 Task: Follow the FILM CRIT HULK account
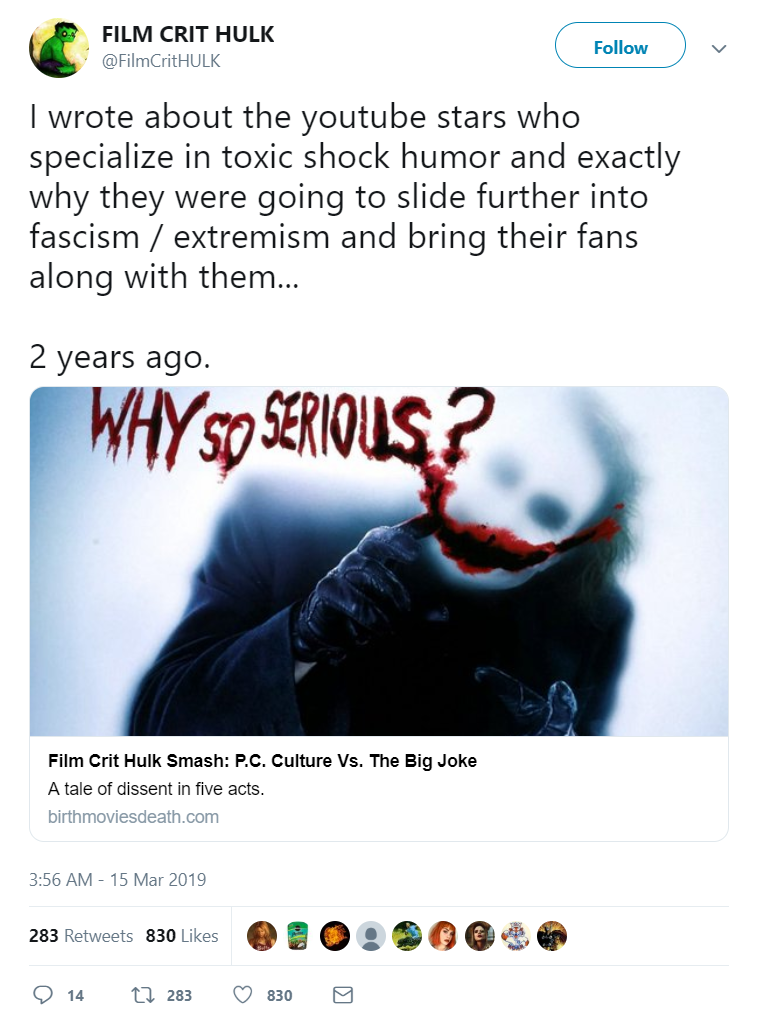coord(620,45)
